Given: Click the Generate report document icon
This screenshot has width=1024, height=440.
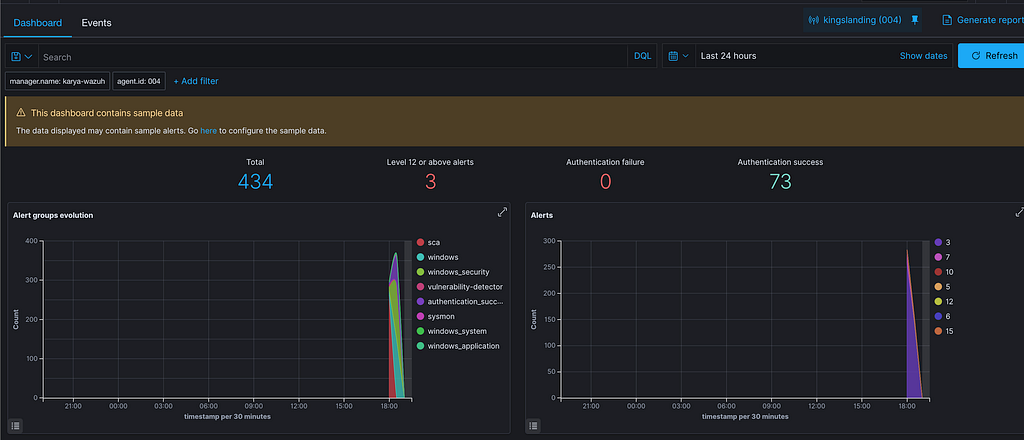Looking at the screenshot, I should [947, 20].
